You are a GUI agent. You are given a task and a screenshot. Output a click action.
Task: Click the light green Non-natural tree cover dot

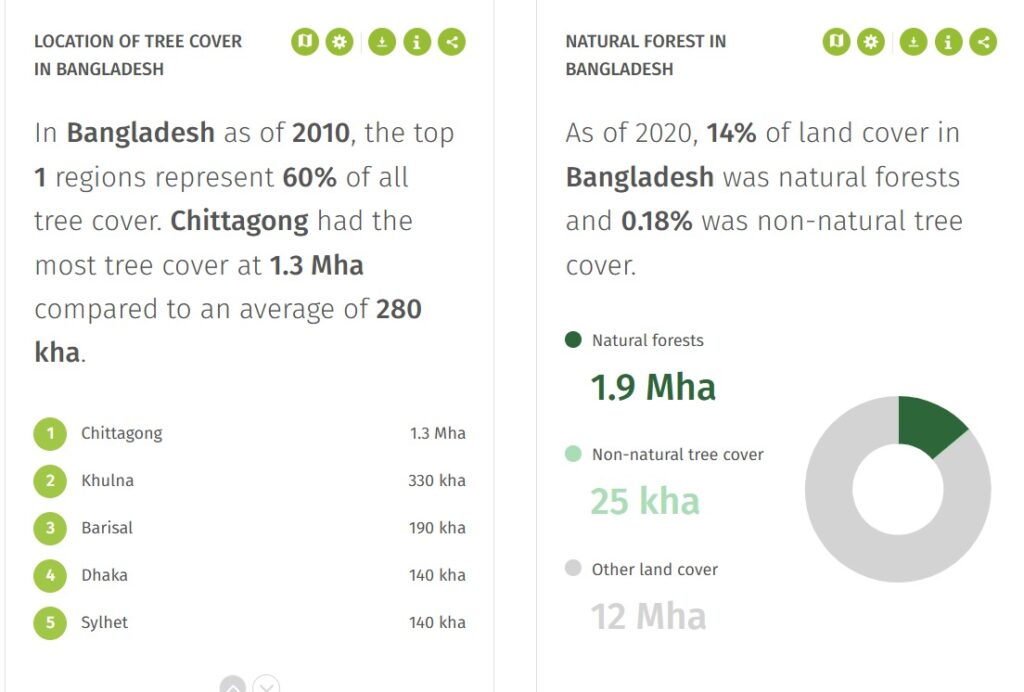[573, 454]
